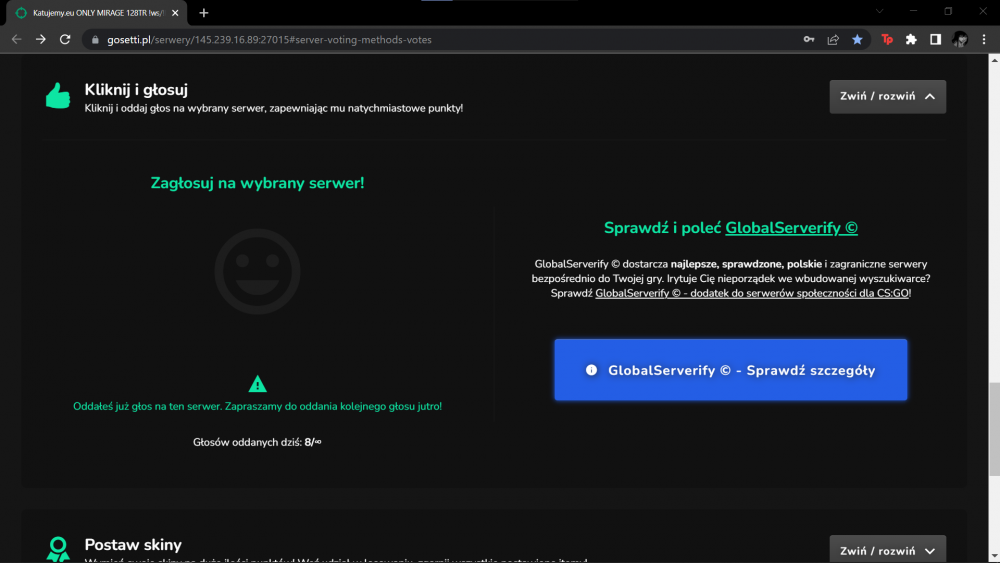Click the smiley face vote icon
1000x563 pixels.
point(257,271)
